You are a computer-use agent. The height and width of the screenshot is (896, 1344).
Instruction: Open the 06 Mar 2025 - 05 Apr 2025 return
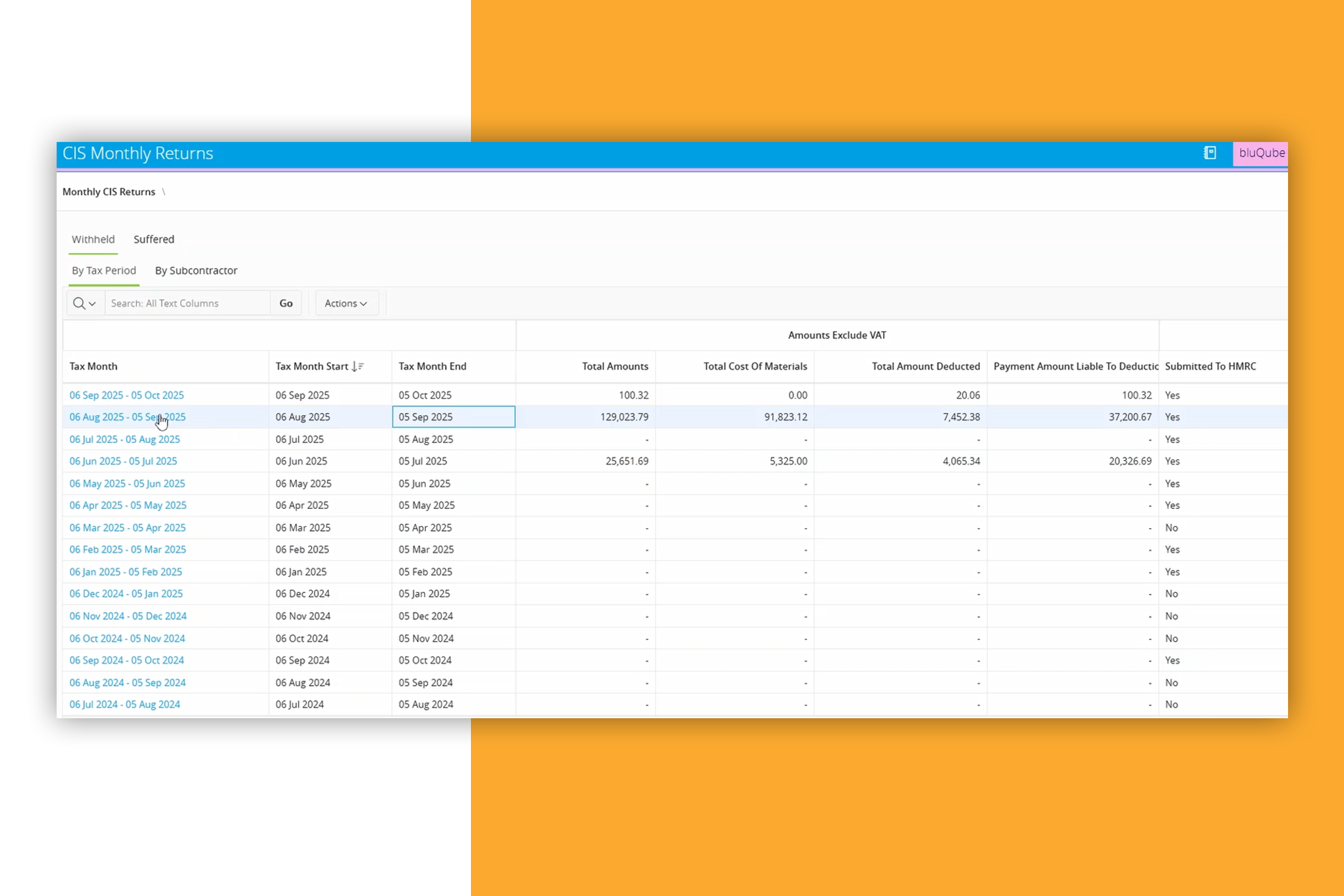coord(128,528)
